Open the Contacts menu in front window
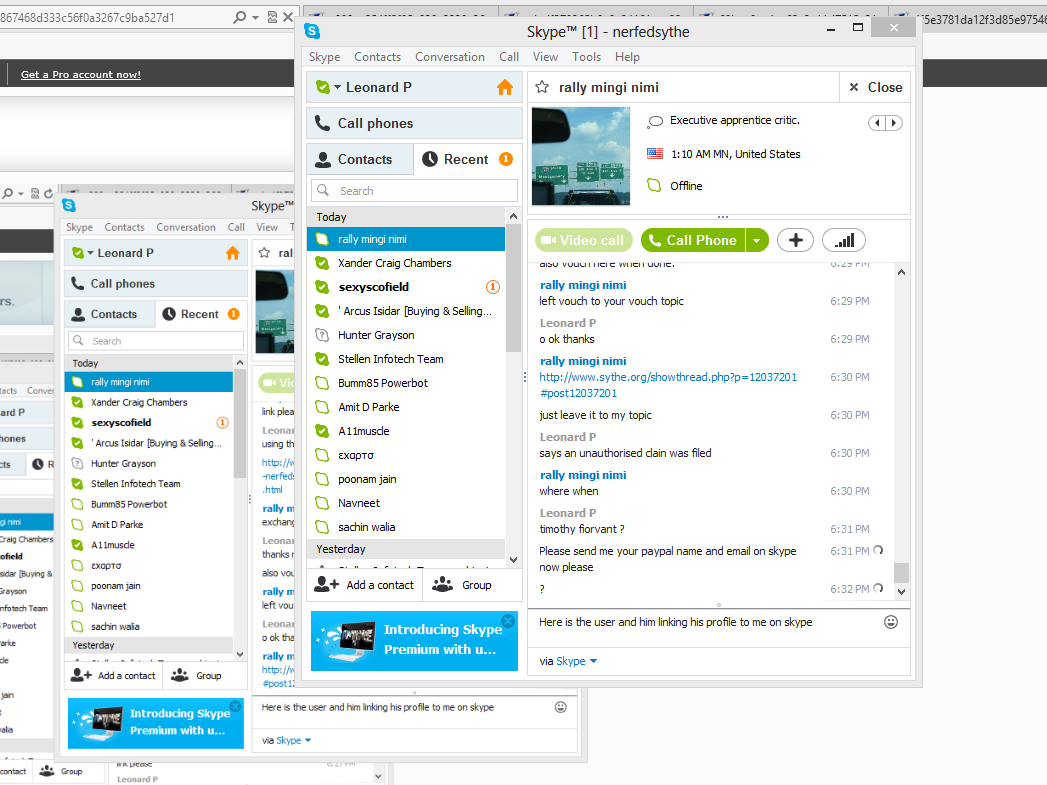The image size is (1047, 785). [377, 57]
